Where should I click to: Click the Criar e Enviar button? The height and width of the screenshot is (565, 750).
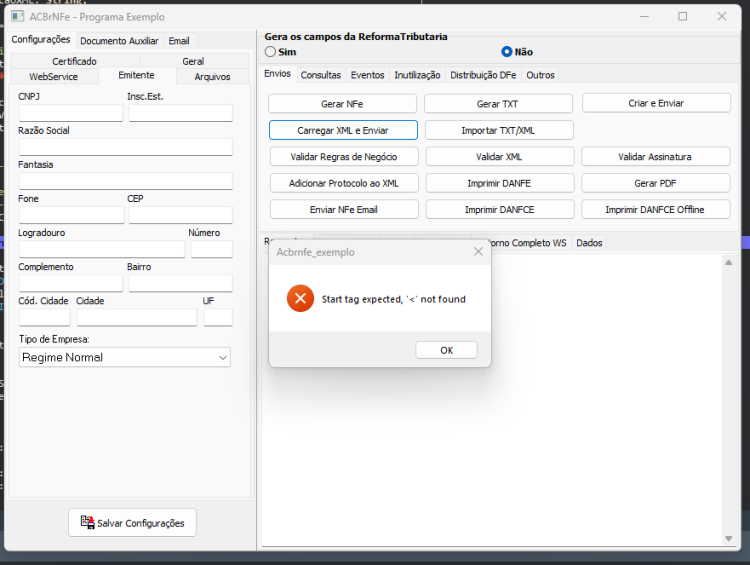(656, 103)
